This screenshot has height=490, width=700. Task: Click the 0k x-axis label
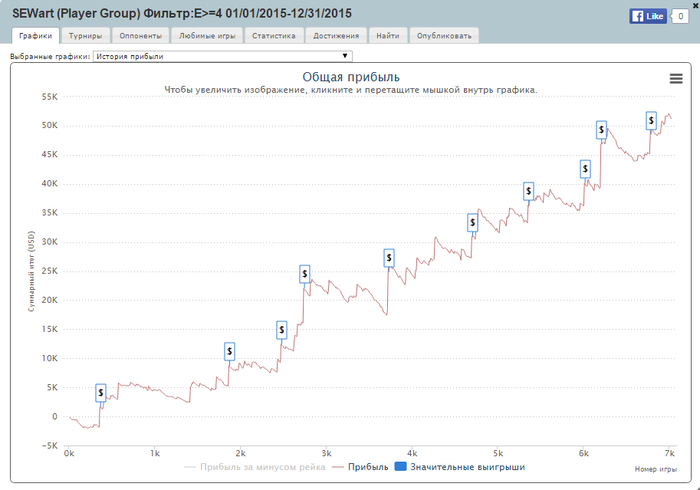pyautogui.click(x=69, y=453)
